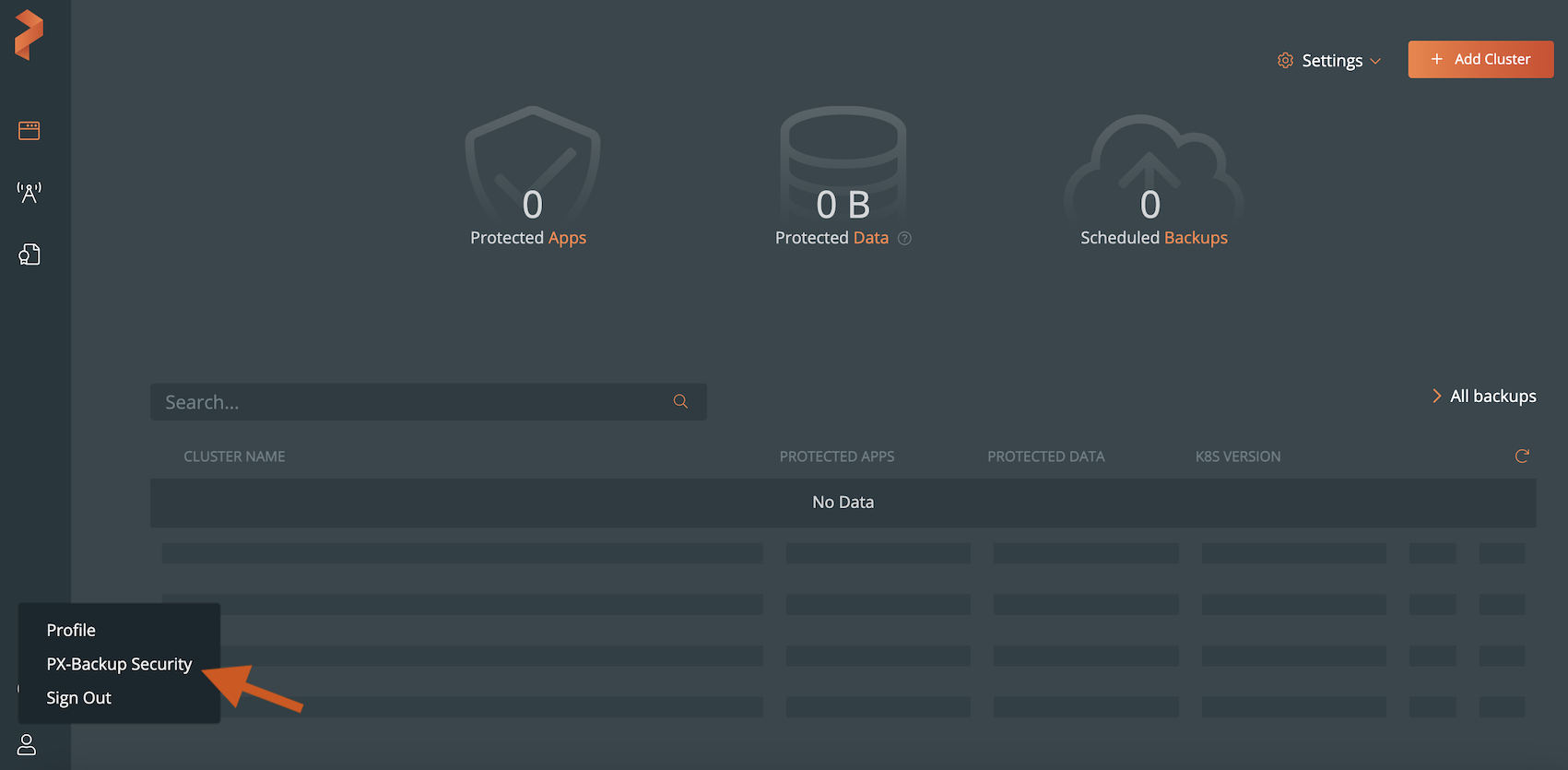Click the Add Cluster button
This screenshot has height=770, width=1568.
pos(1480,59)
